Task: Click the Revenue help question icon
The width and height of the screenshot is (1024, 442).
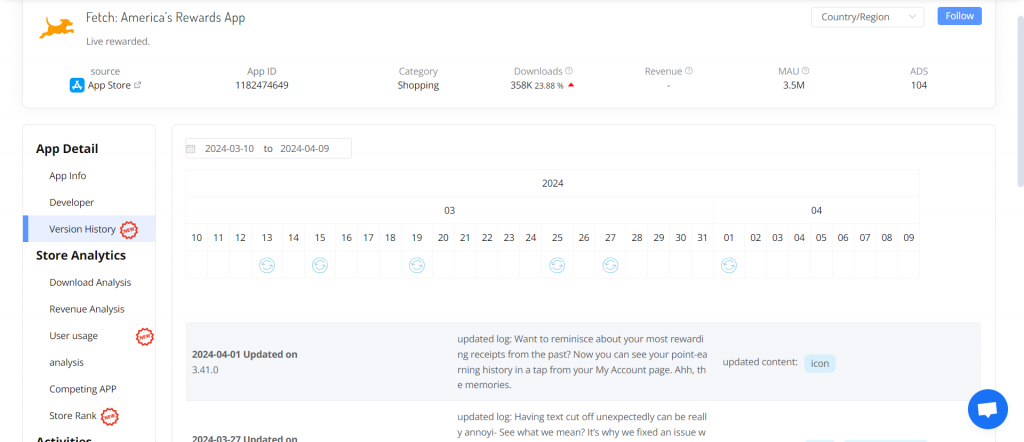Action: pos(689,71)
